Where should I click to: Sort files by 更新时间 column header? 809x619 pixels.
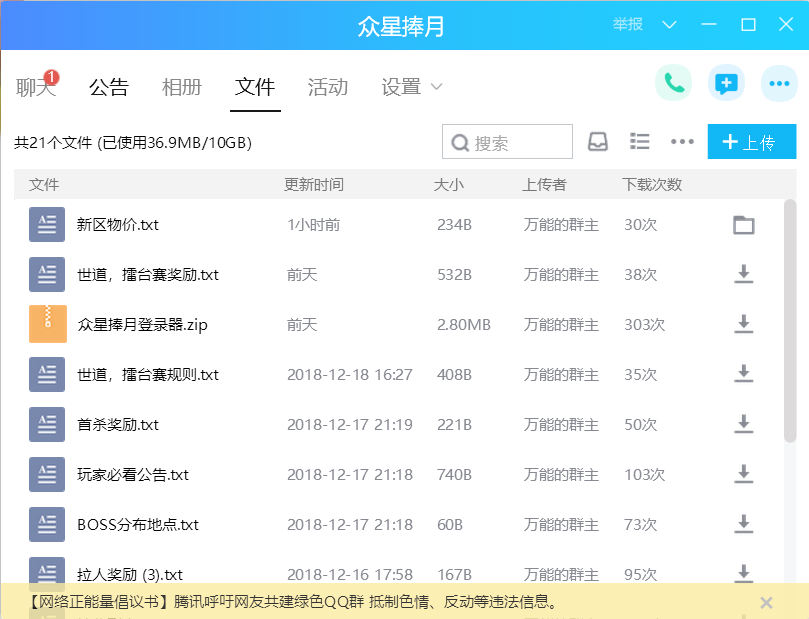point(313,185)
